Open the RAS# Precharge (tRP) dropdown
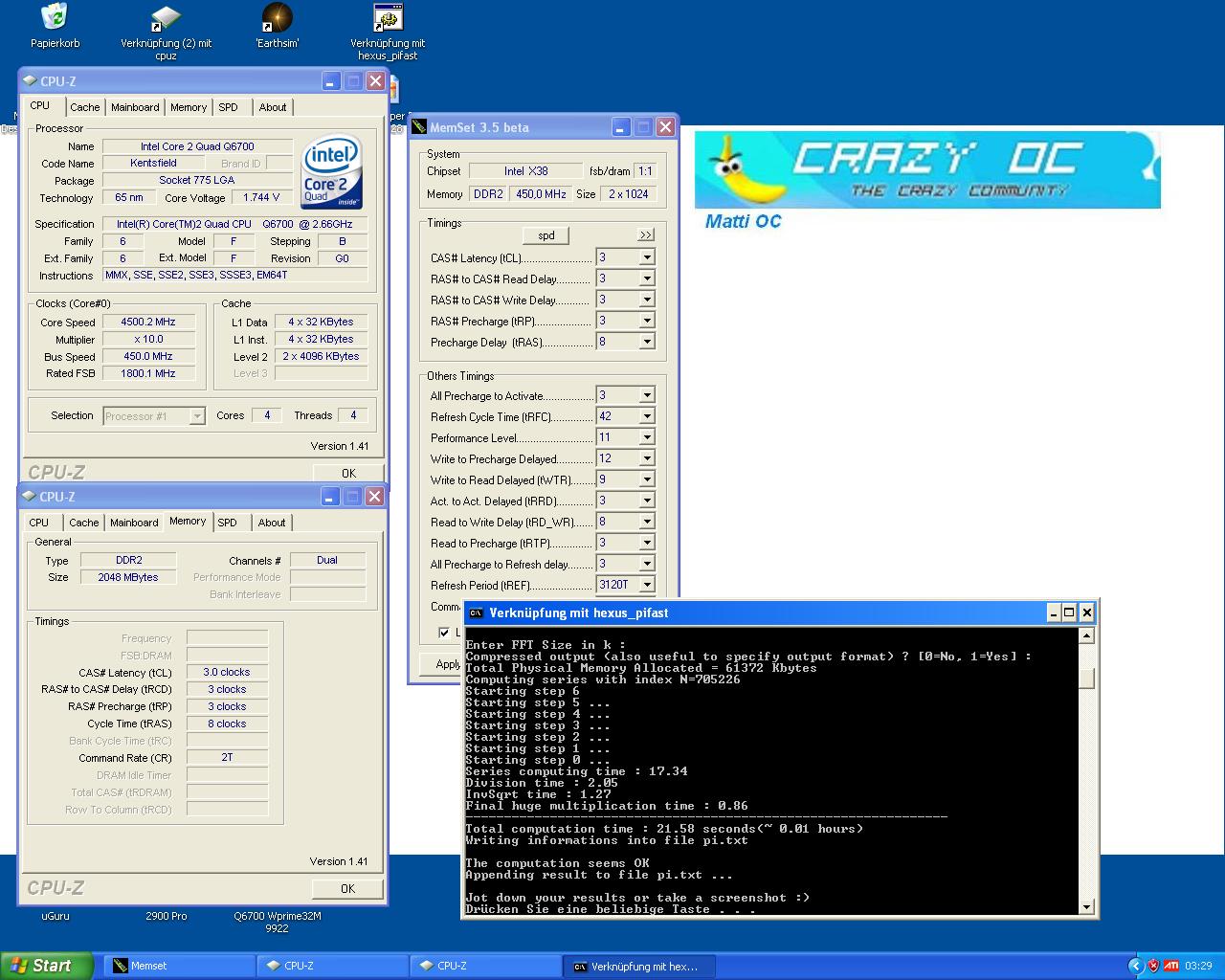1225x980 pixels. point(647,321)
